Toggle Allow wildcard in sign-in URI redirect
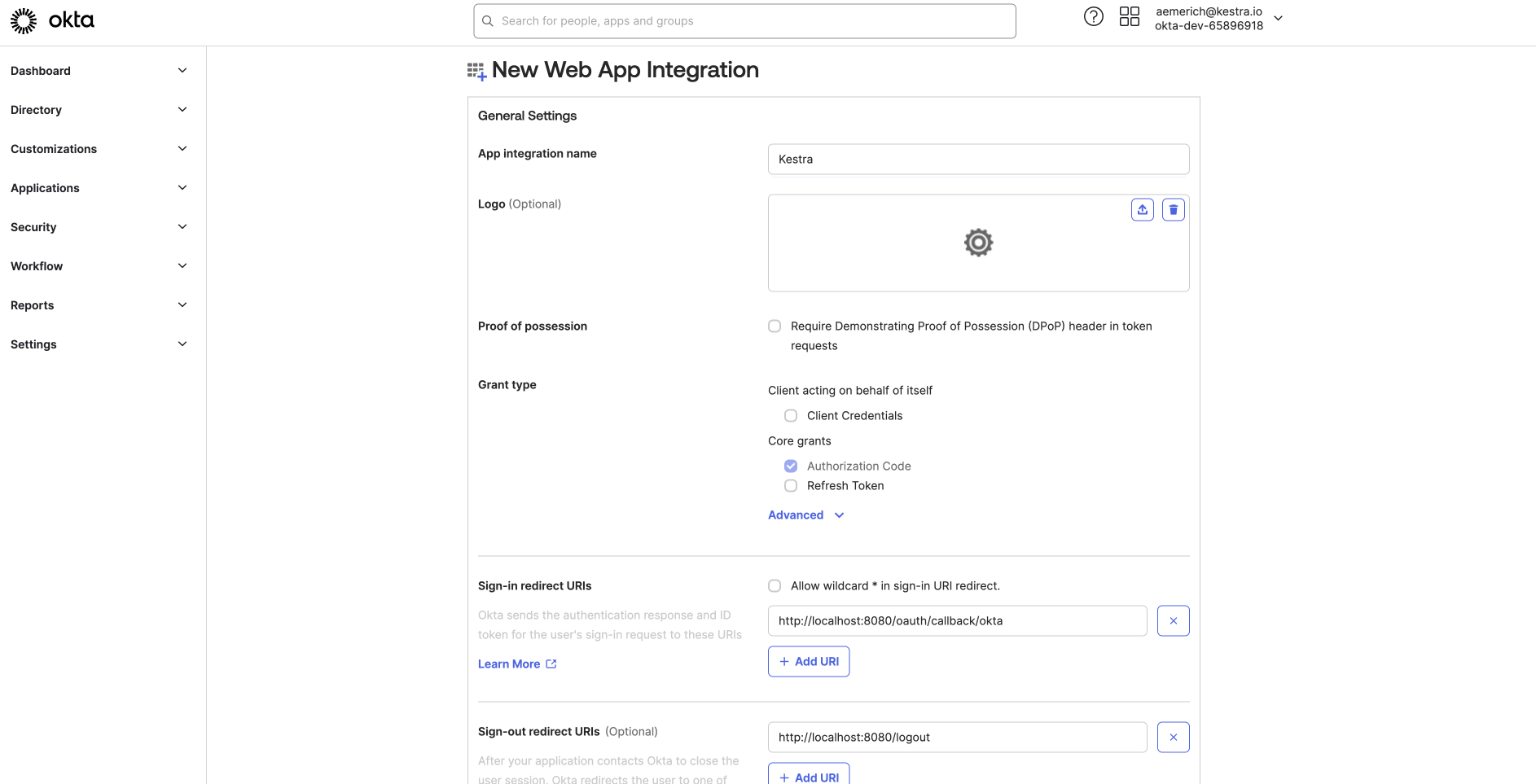Image resolution: width=1536 pixels, height=784 pixels. (775, 586)
